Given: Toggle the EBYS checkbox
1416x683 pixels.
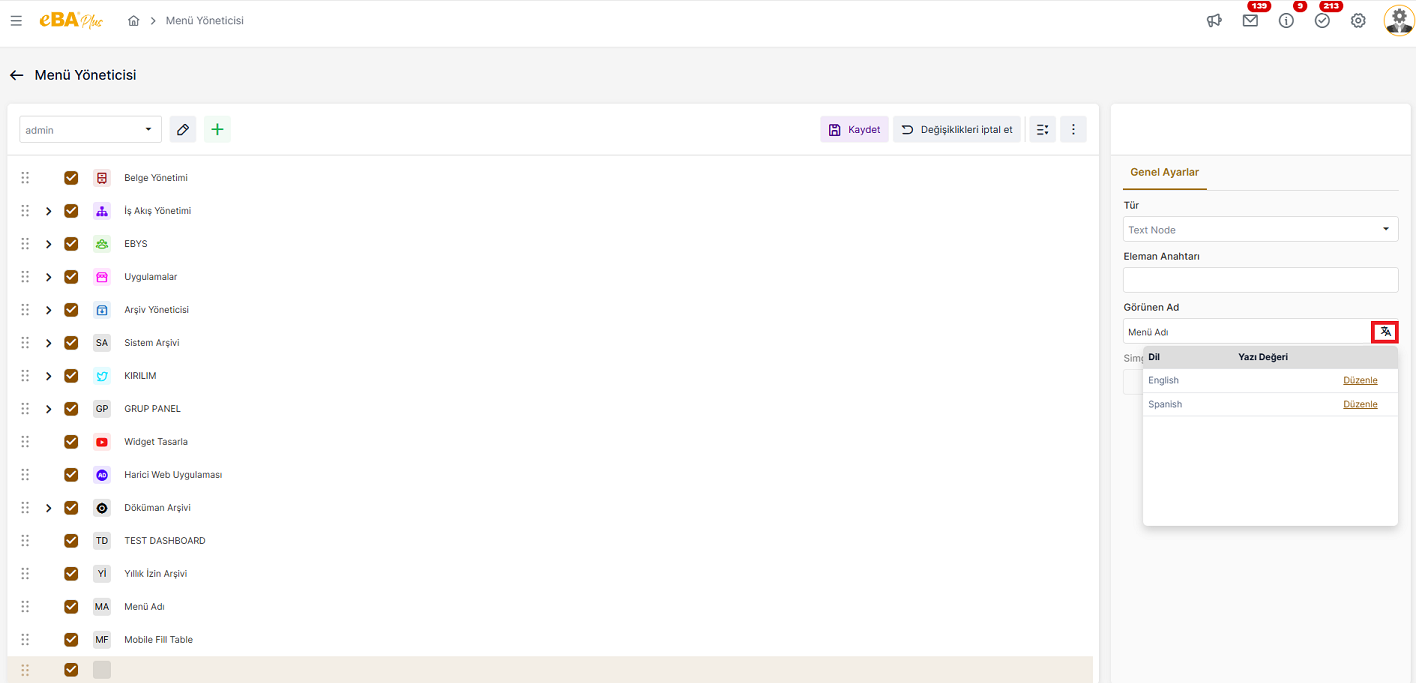Looking at the screenshot, I should 71,244.
